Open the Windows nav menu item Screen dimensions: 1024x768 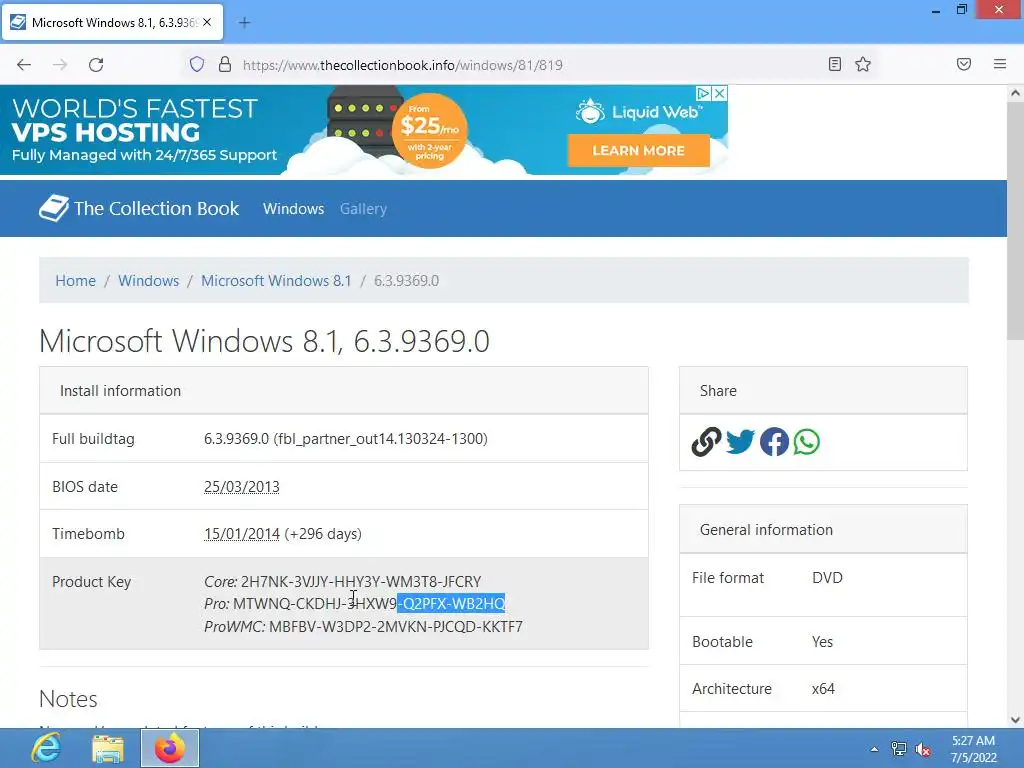coord(293,209)
